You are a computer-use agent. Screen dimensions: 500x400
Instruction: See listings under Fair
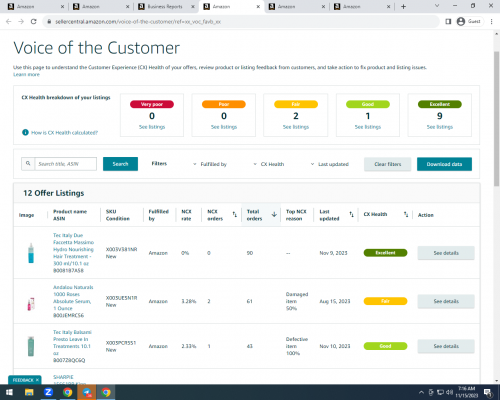click(296, 127)
